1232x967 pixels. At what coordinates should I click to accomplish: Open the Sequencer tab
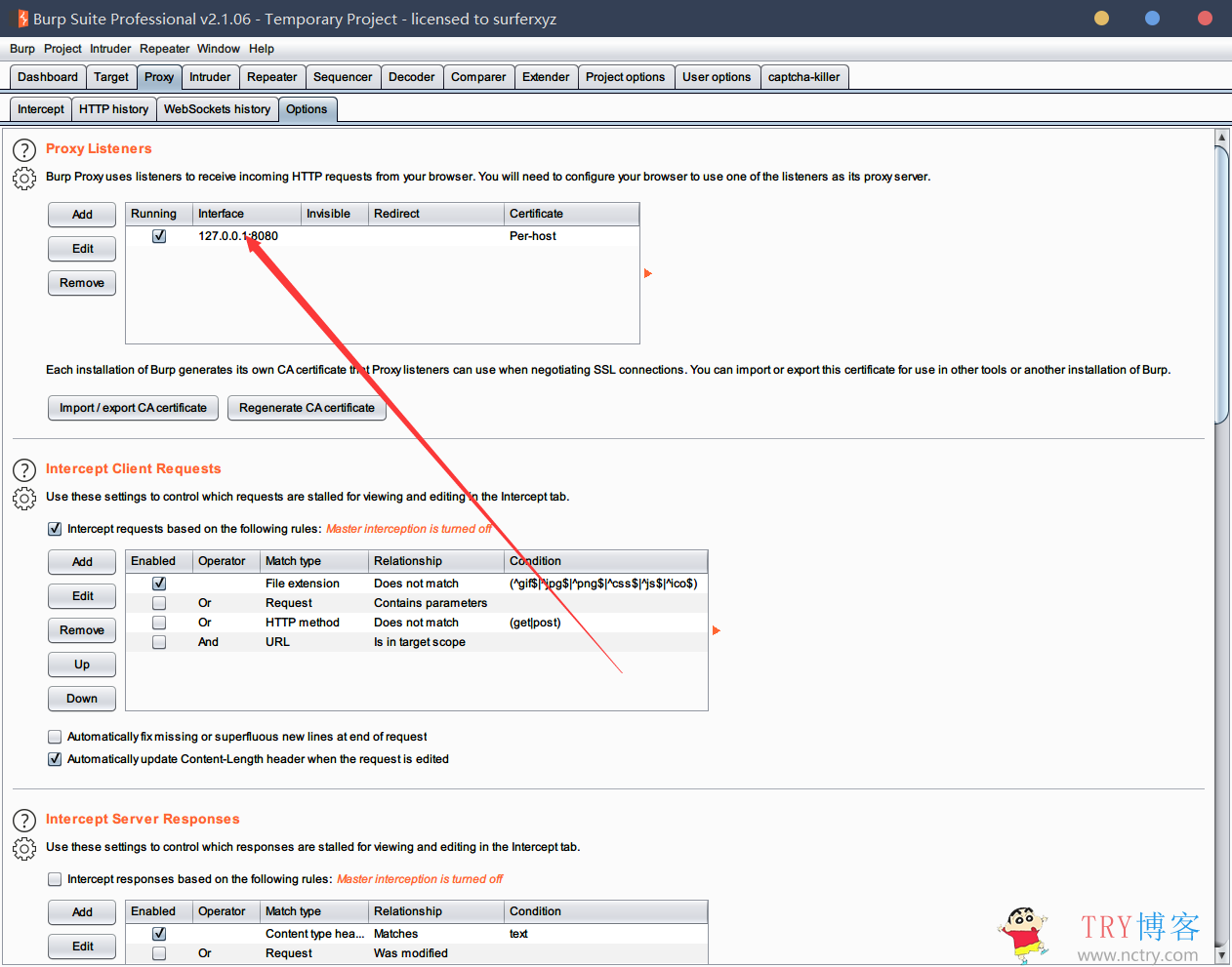click(343, 77)
